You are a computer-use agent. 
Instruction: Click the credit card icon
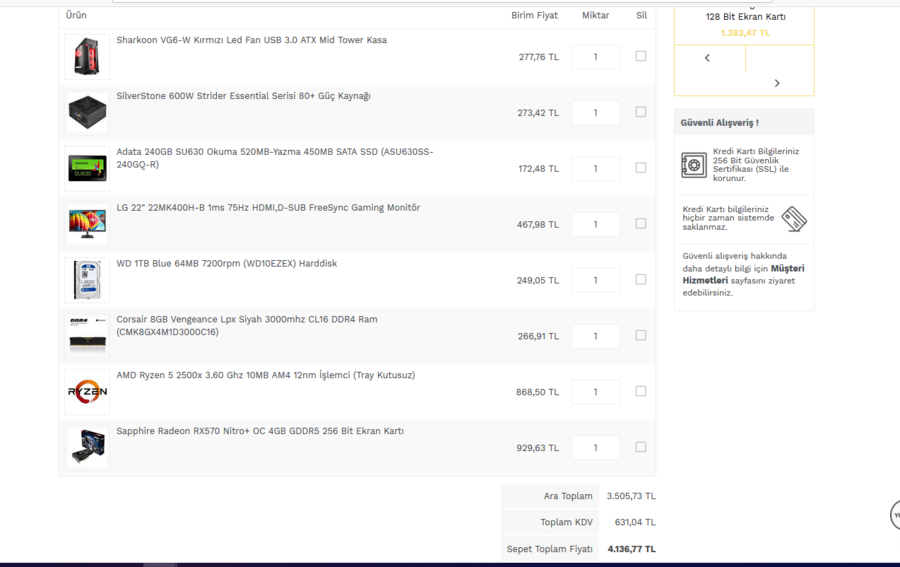794,219
